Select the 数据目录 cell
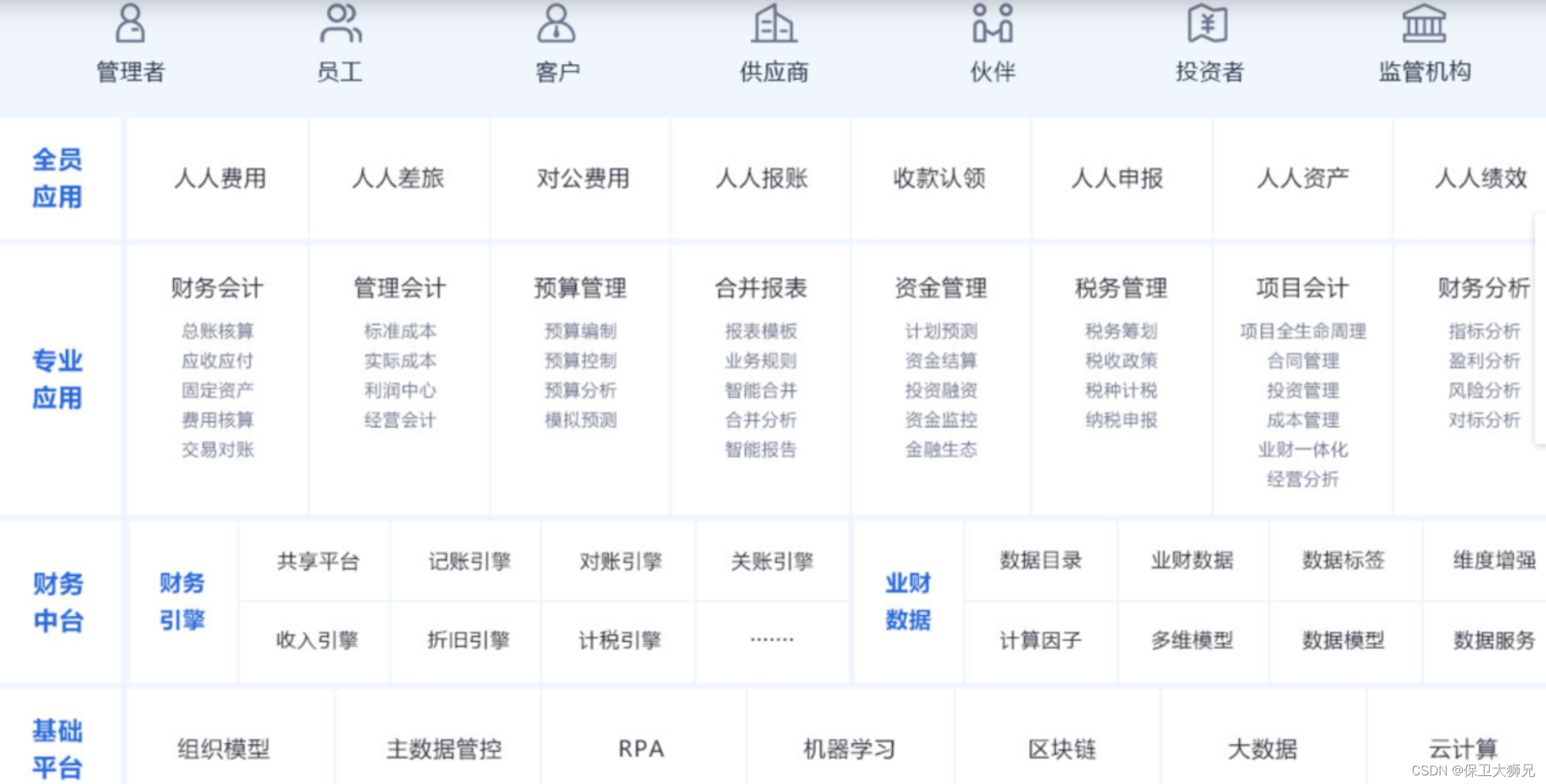This screenshot has height=784, width=1546. click(1041, 561)
